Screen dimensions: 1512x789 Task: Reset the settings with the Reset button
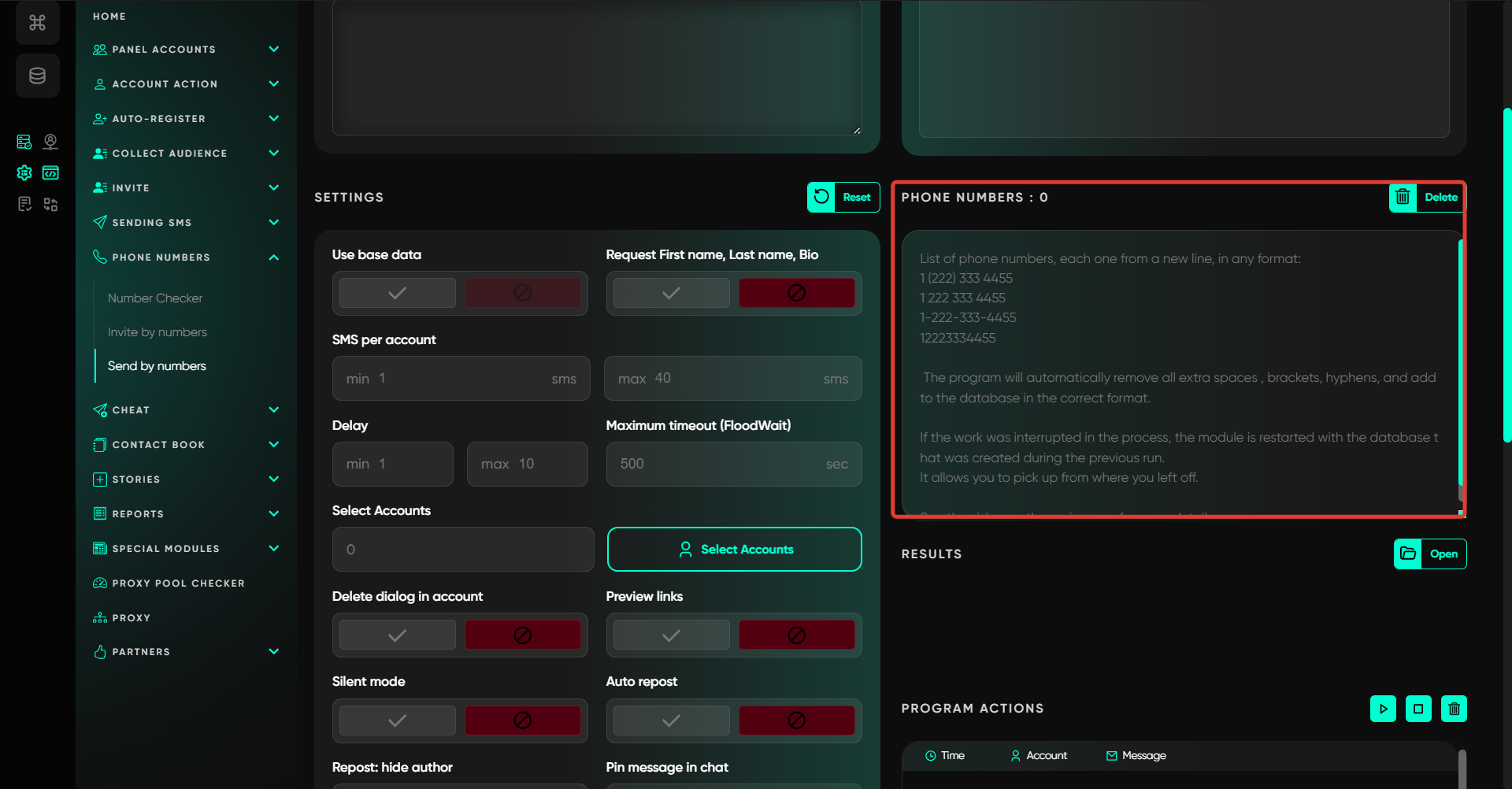[x=843, y=198]
